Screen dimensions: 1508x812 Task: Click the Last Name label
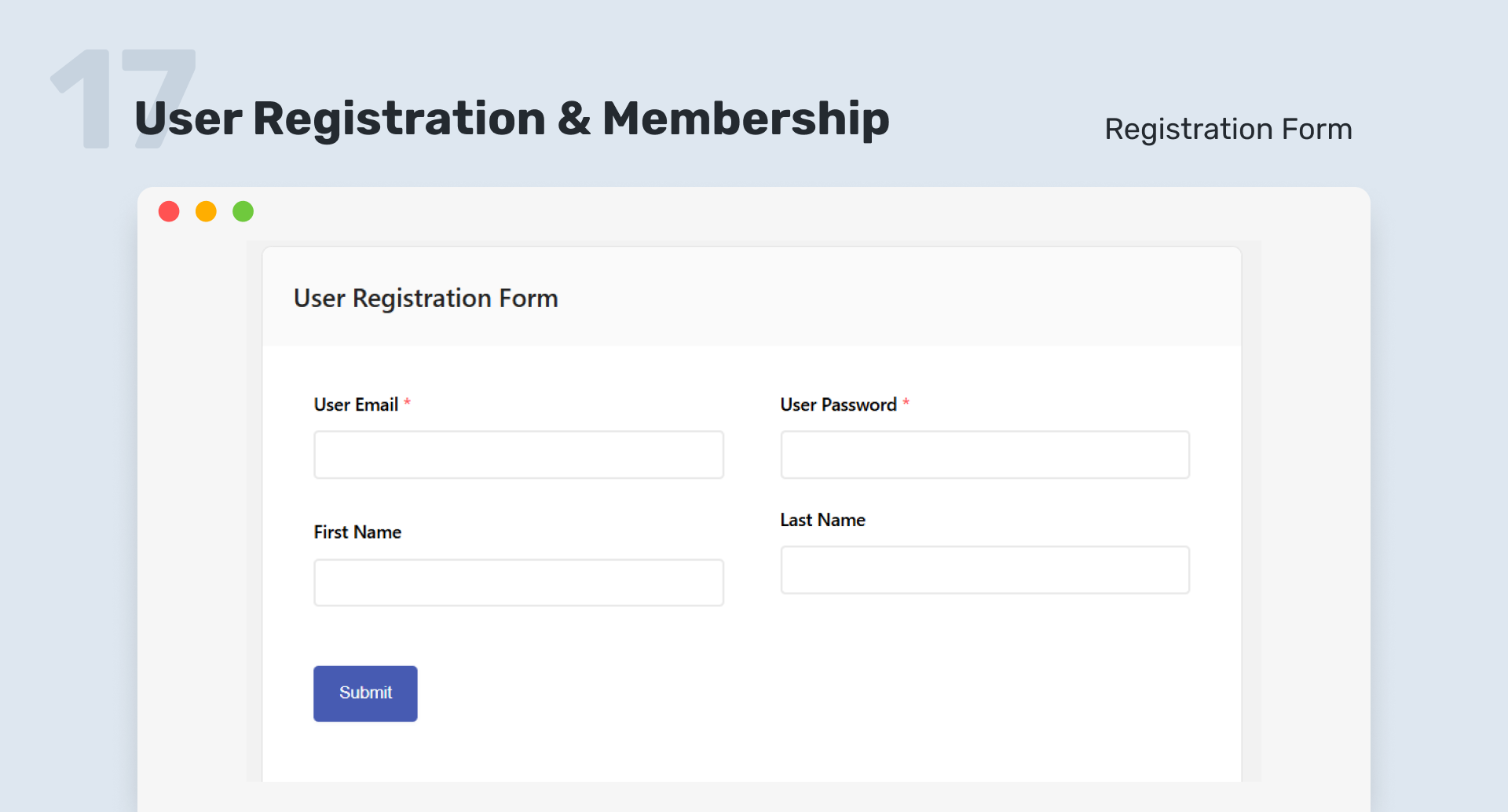[x=822, y=520]
